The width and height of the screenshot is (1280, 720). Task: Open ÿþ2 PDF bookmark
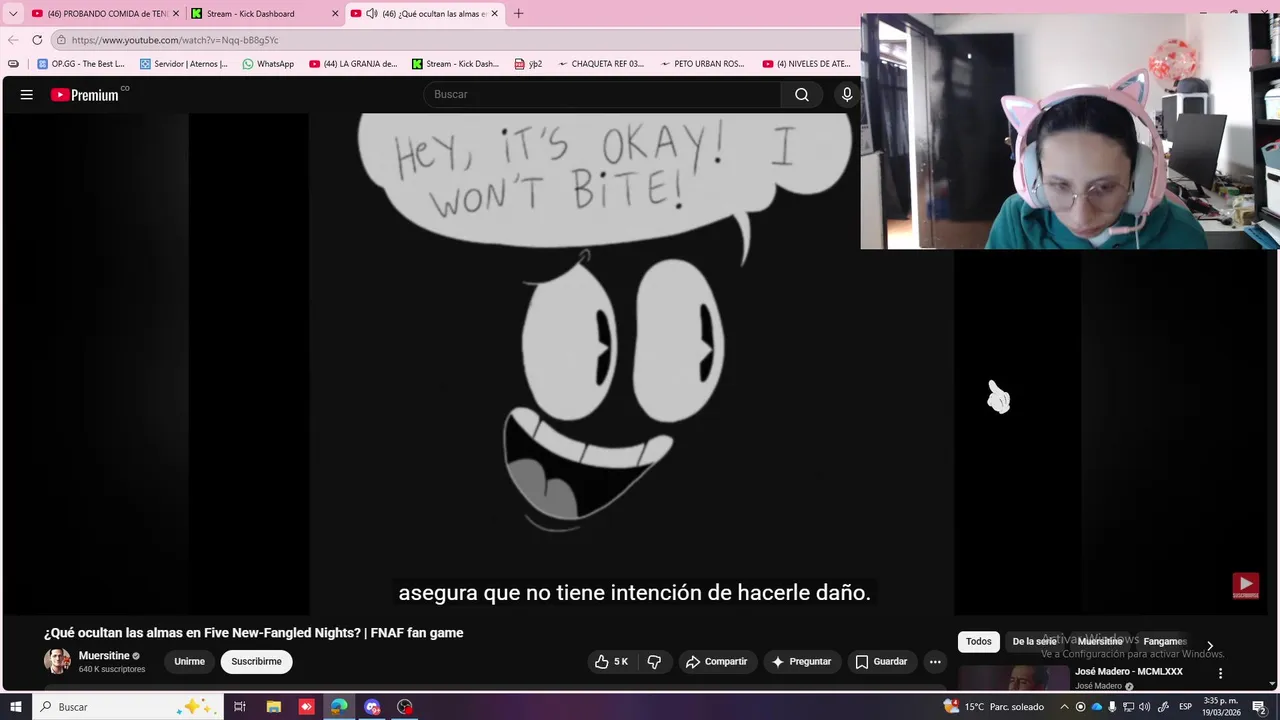coord(528,64)
